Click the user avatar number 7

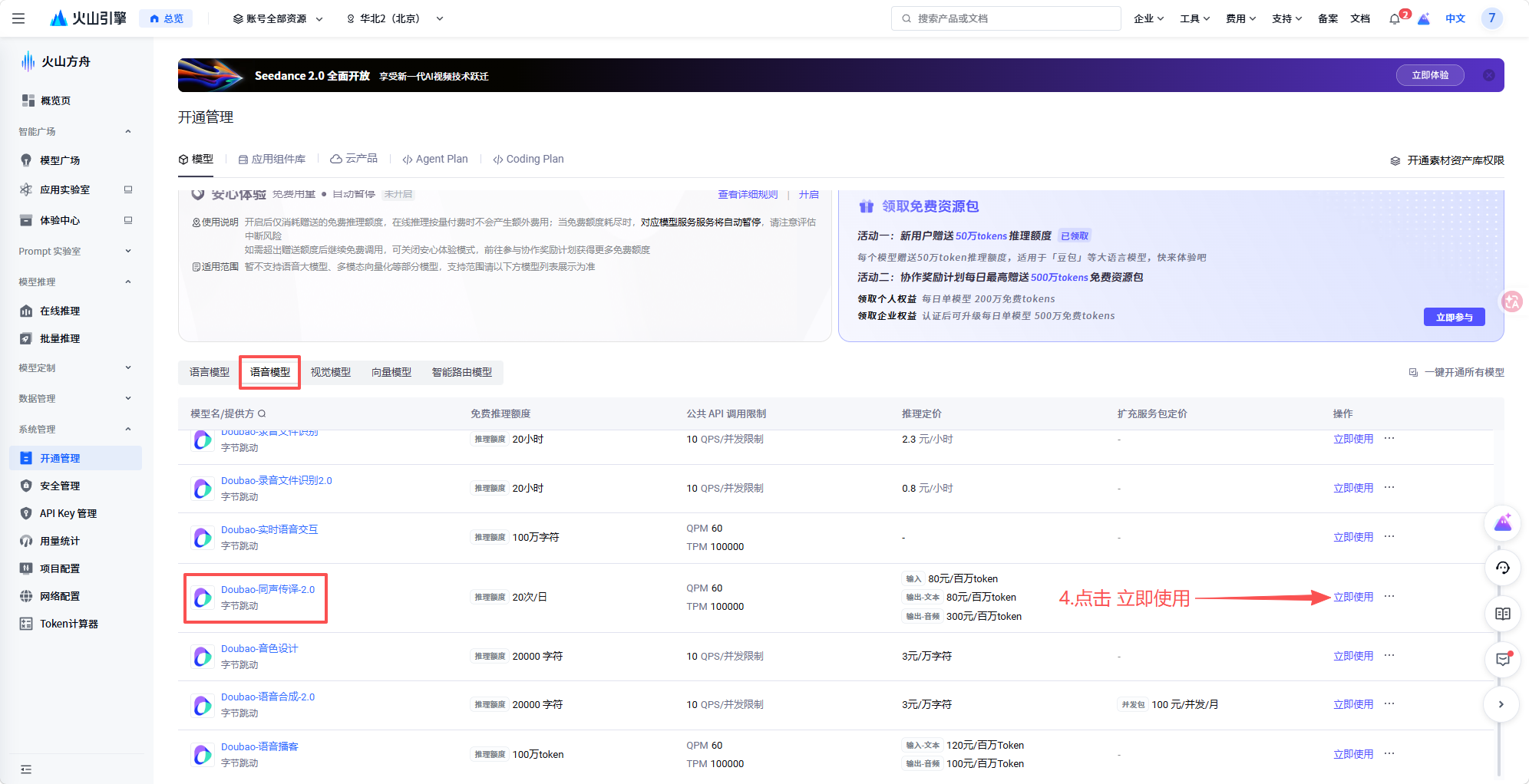pyautogui.click(x=1491, y=18)
